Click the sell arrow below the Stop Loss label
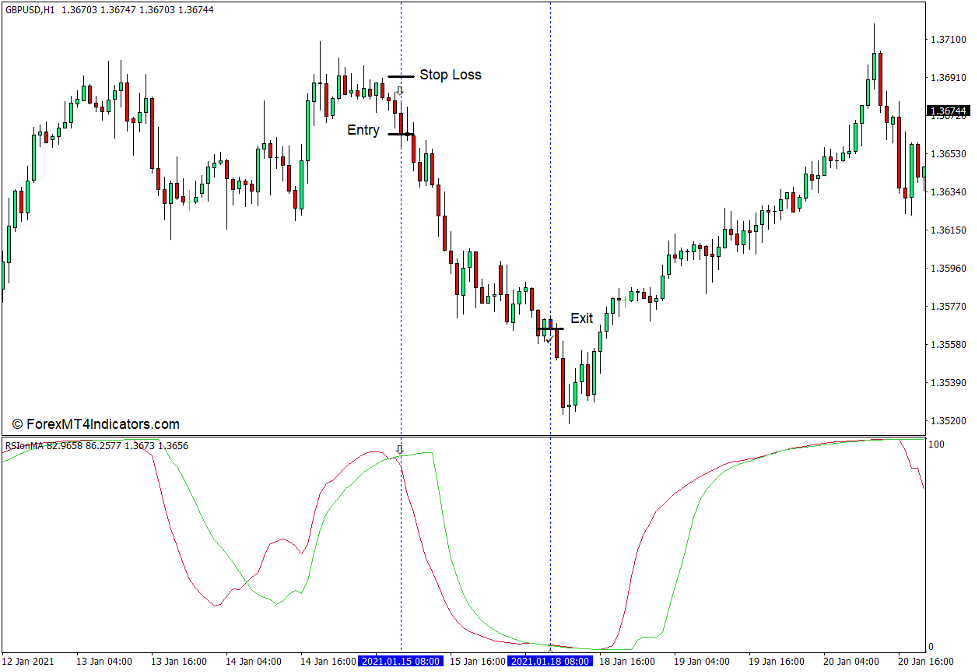This screenshot has height=672, width=977. (x=401, y=90)
